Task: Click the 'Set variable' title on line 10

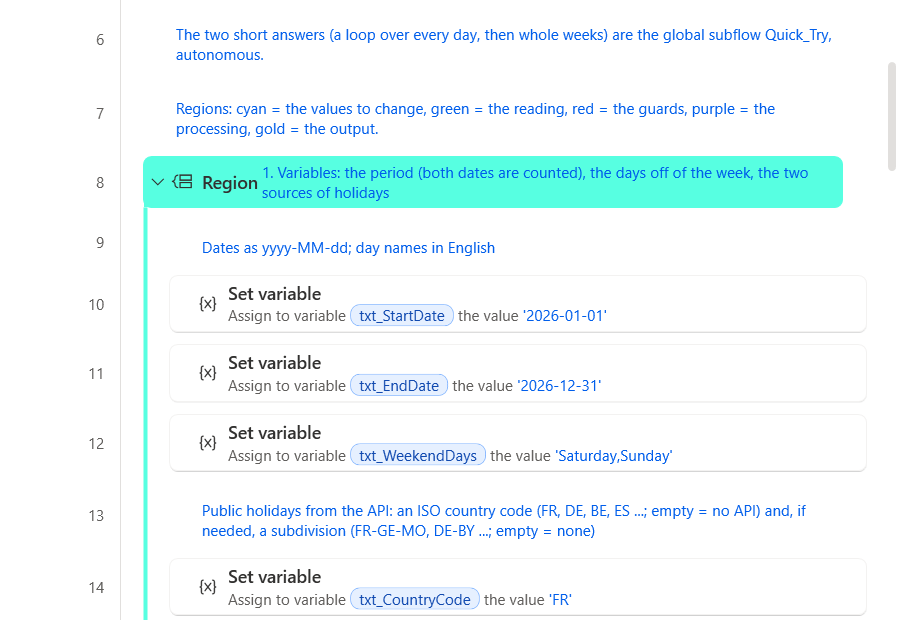Action: coord(275,293)
